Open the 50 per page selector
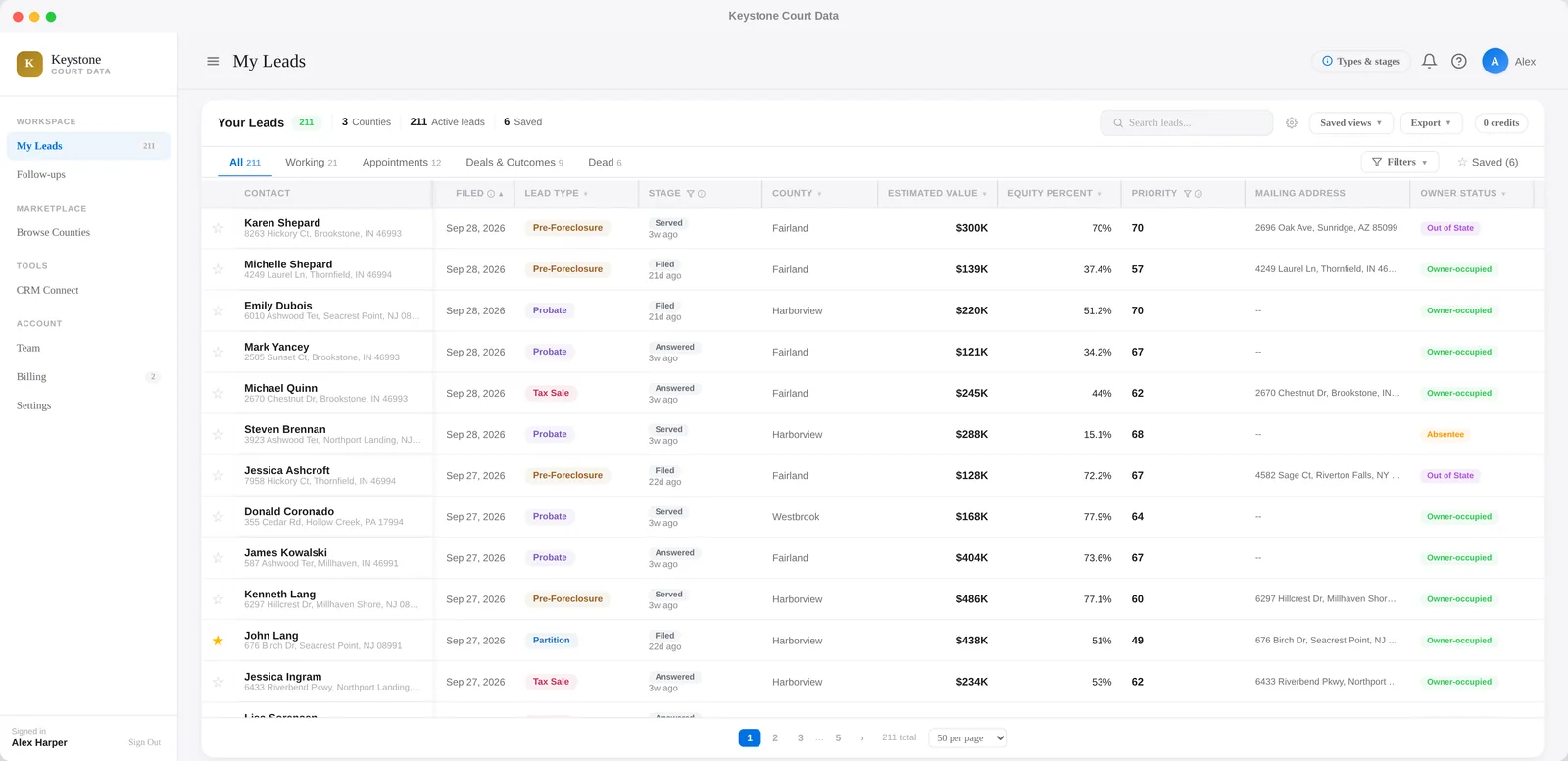 click(970, 738)
